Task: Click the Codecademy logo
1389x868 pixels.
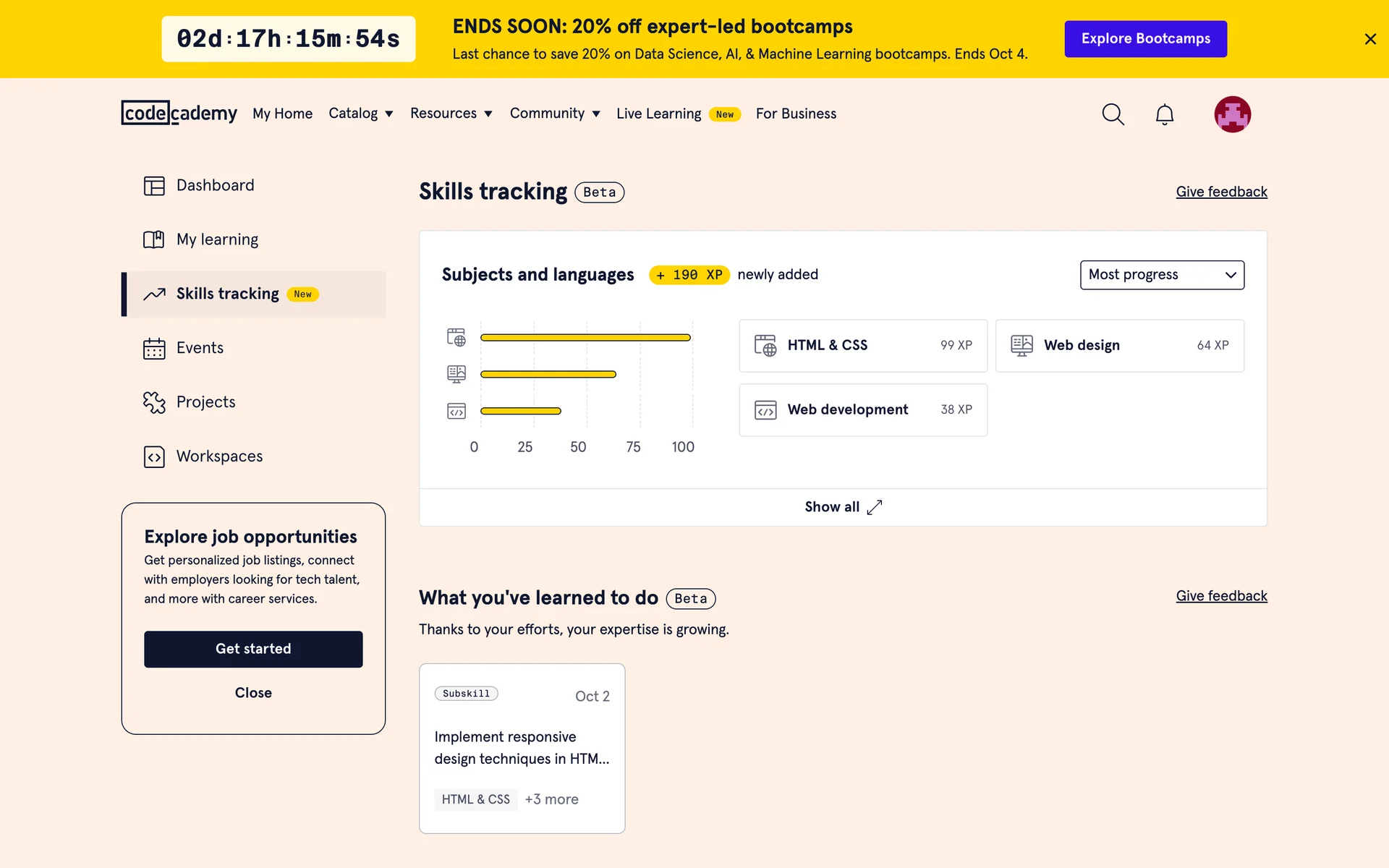Action: (179, 114)
